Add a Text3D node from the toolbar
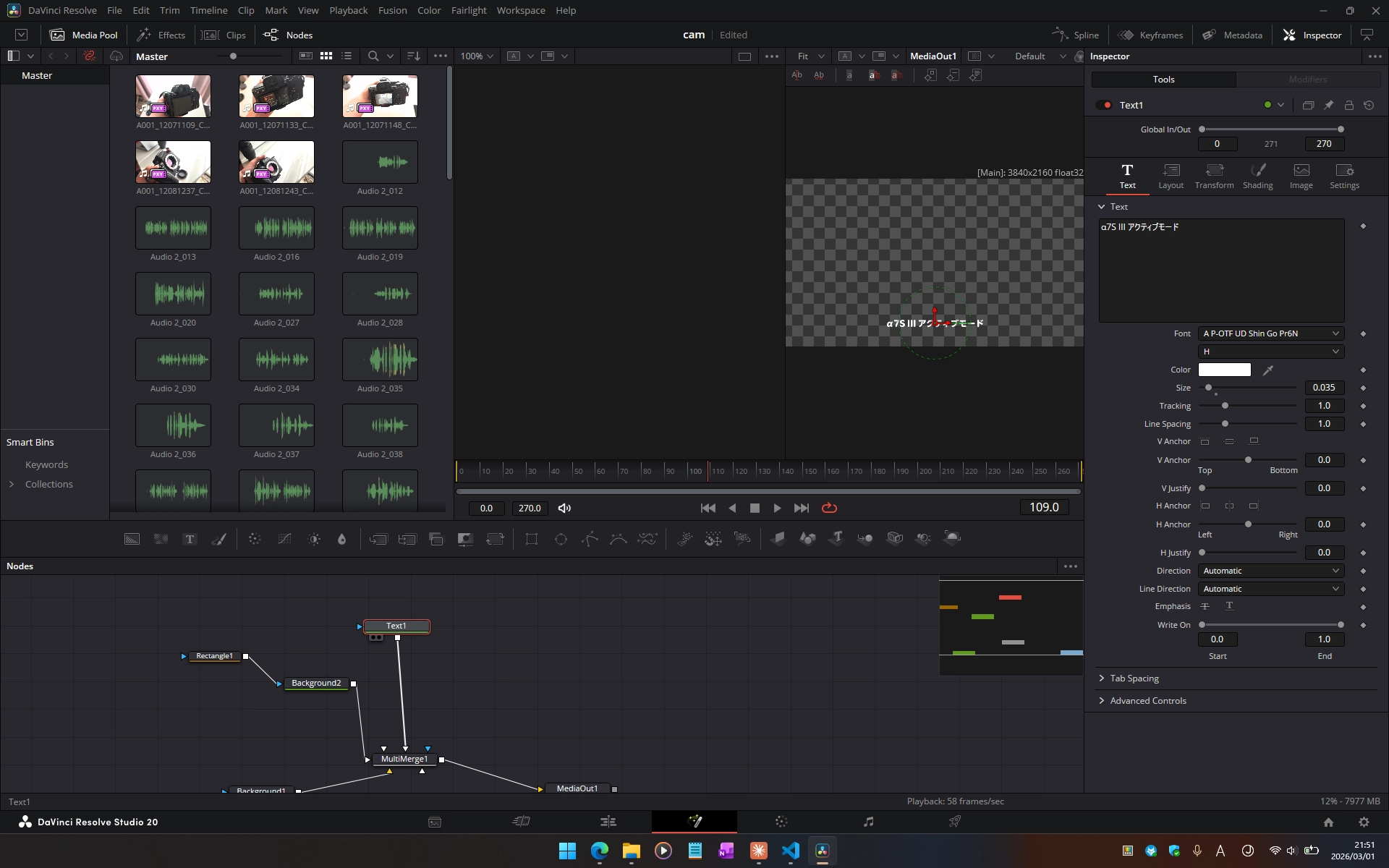1389x868 pixels. tap(836, 538)
